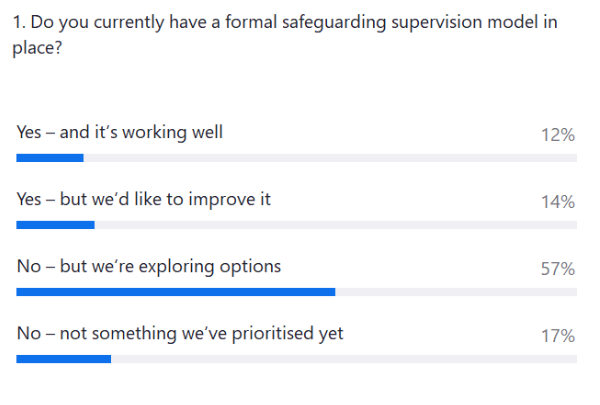The image size is (600, 405).
Task: Click the grey track of the 'working well' bar
Action: coord(330,158)
